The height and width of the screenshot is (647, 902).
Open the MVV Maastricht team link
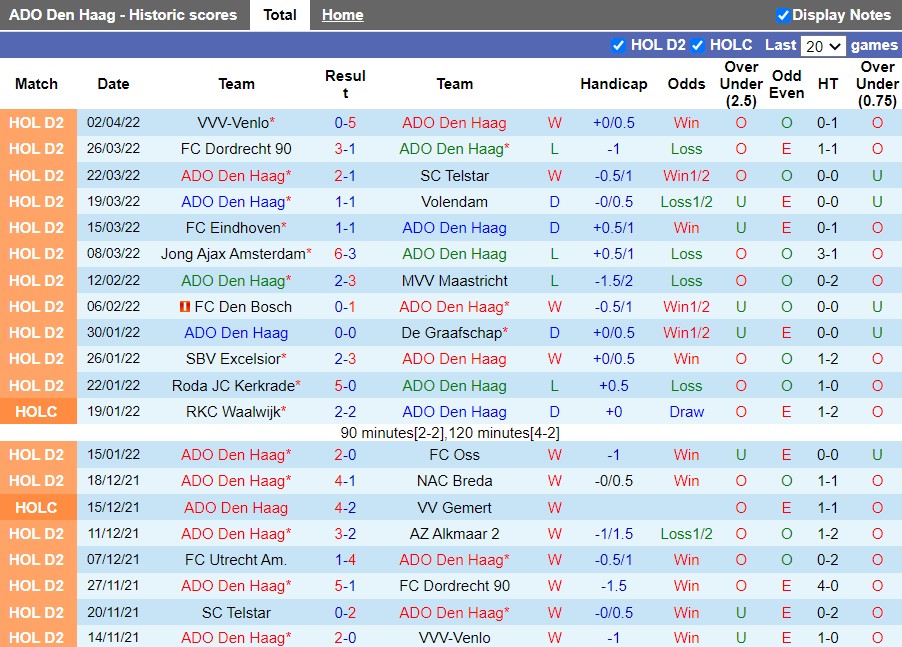pyautogui.click(x=454, y=281)
